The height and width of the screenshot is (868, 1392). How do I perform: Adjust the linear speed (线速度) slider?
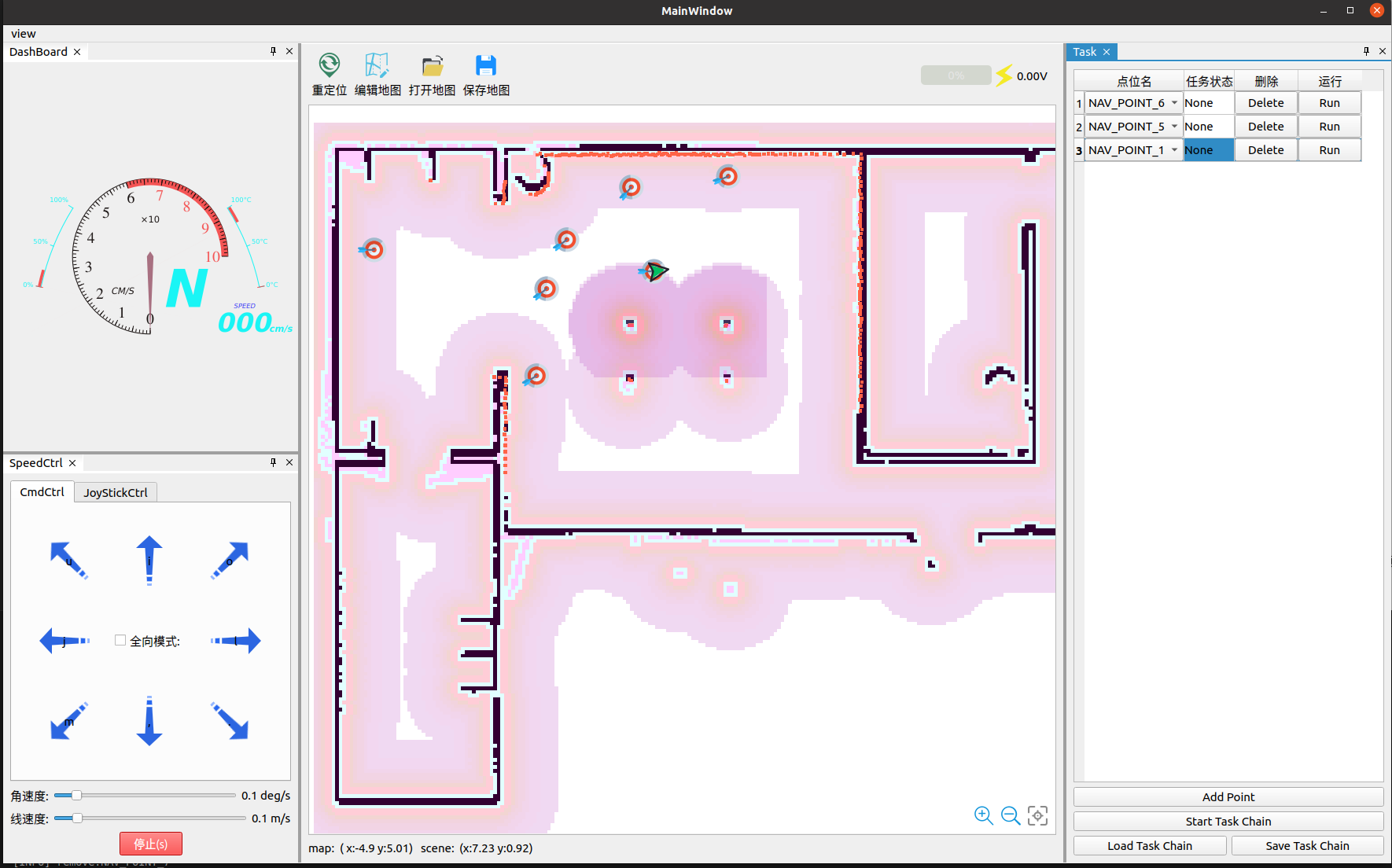click(x=78, y=818)
